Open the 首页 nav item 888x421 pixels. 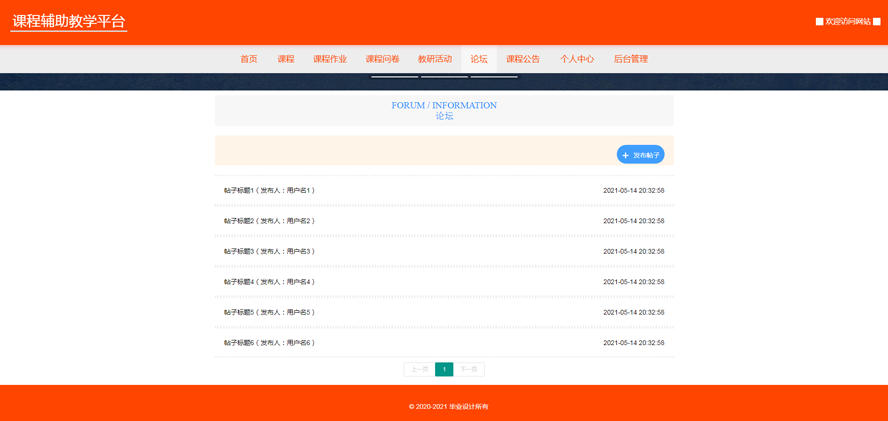249,59
